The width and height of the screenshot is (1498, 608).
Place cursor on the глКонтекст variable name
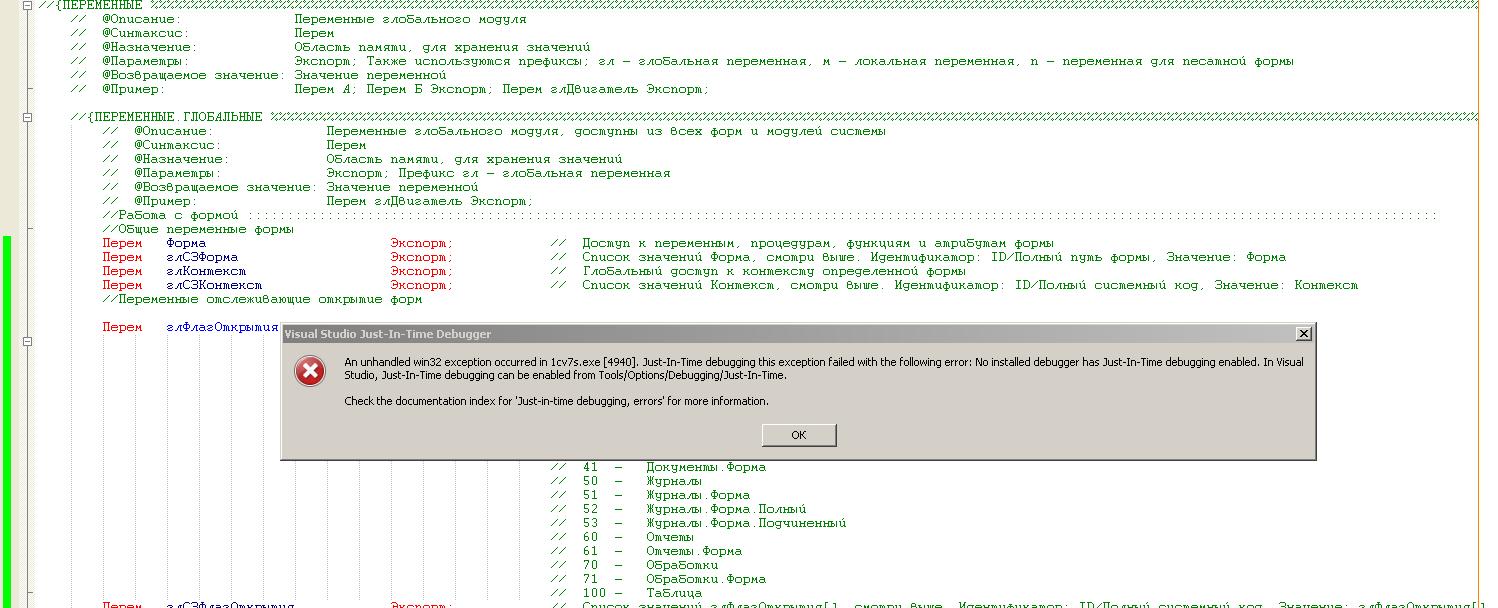coord(205,271)
